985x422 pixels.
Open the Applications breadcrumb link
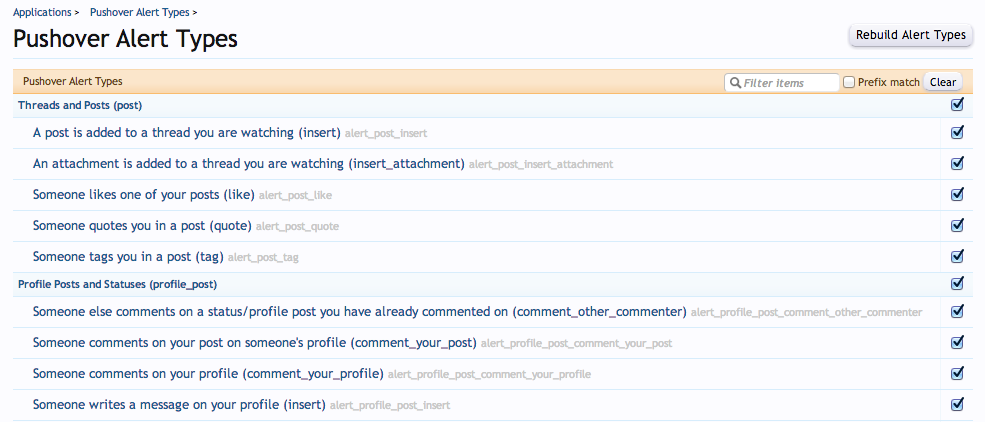[x=41, y=12]
